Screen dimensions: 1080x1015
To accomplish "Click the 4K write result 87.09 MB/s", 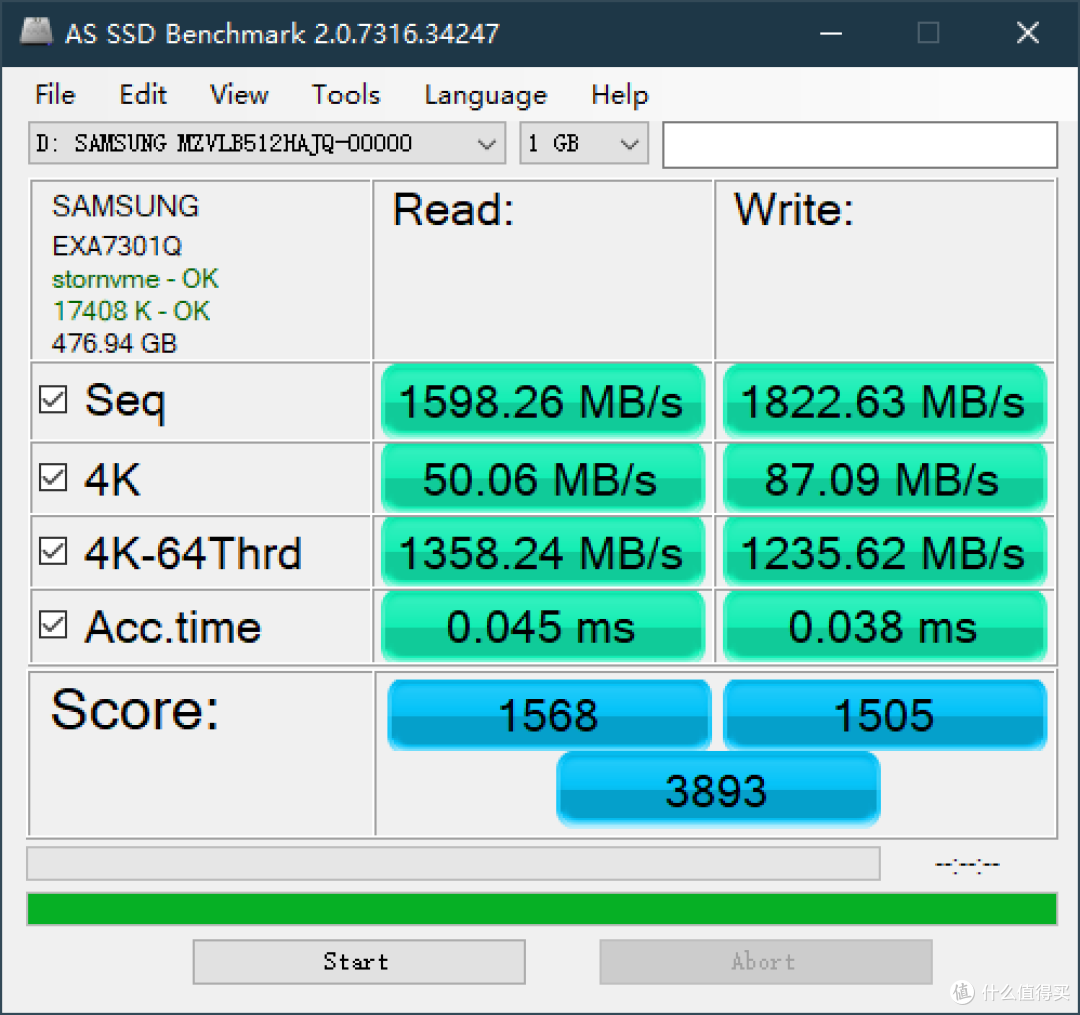I will pos(885,479).
